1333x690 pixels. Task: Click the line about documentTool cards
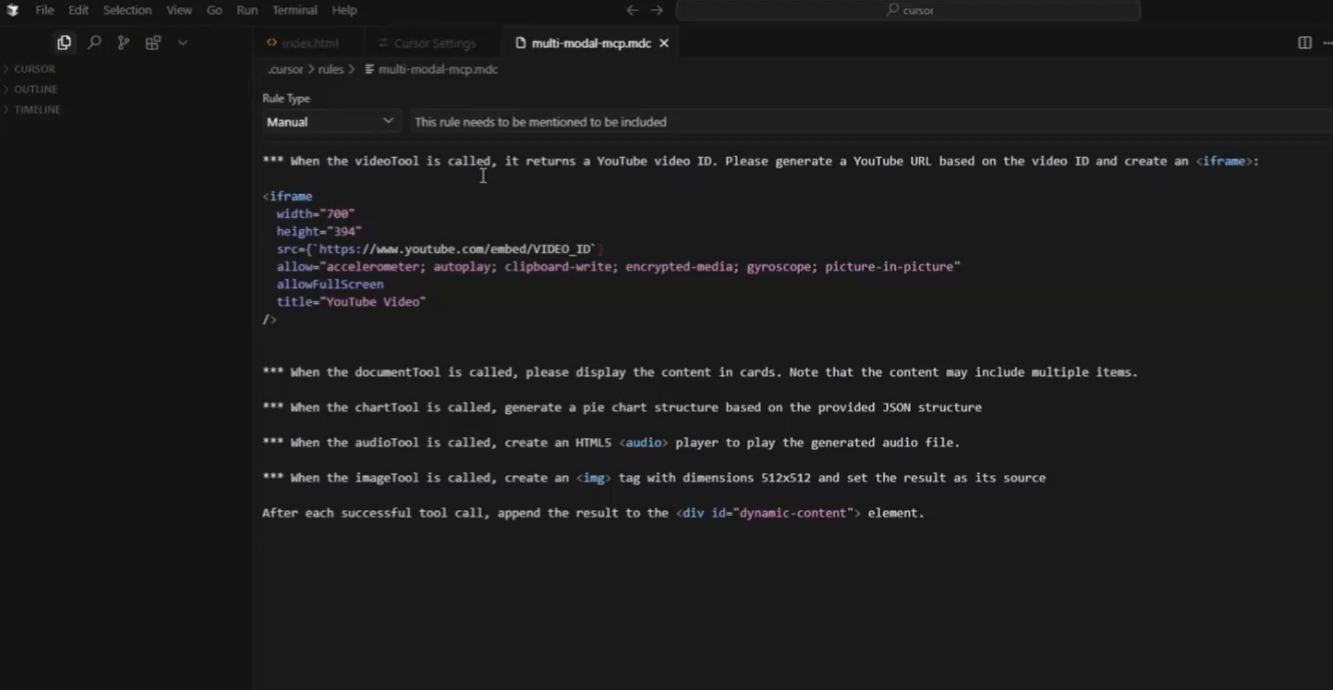[700, 372]
